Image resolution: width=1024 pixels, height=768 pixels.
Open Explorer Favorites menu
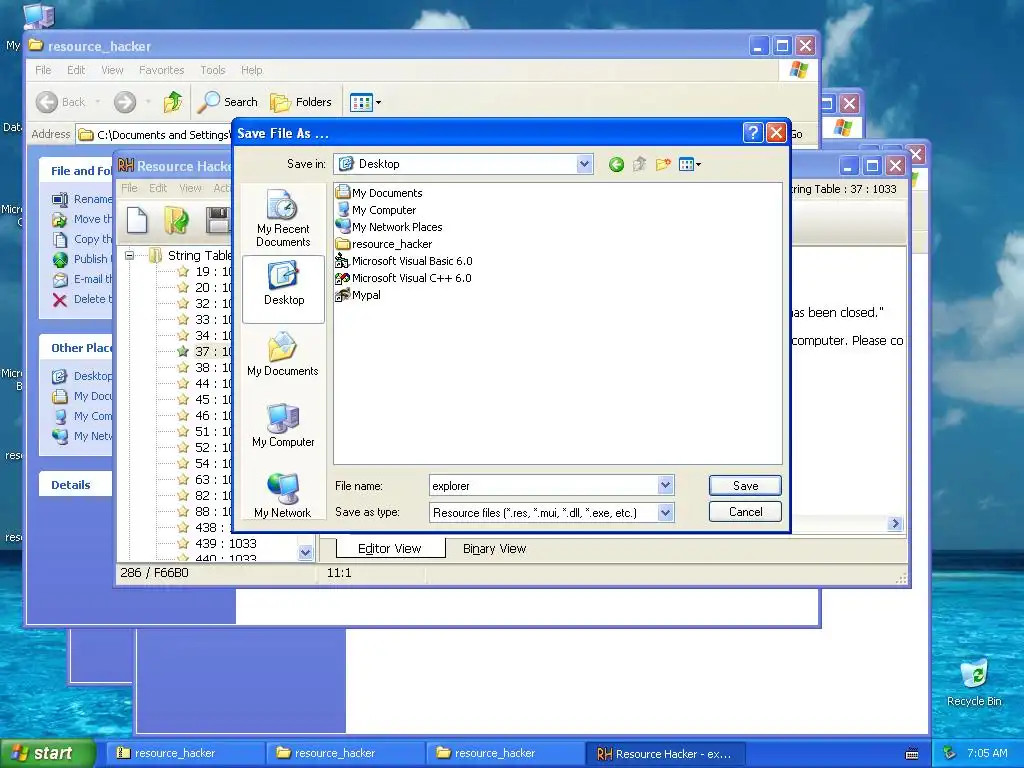point(161,70)
